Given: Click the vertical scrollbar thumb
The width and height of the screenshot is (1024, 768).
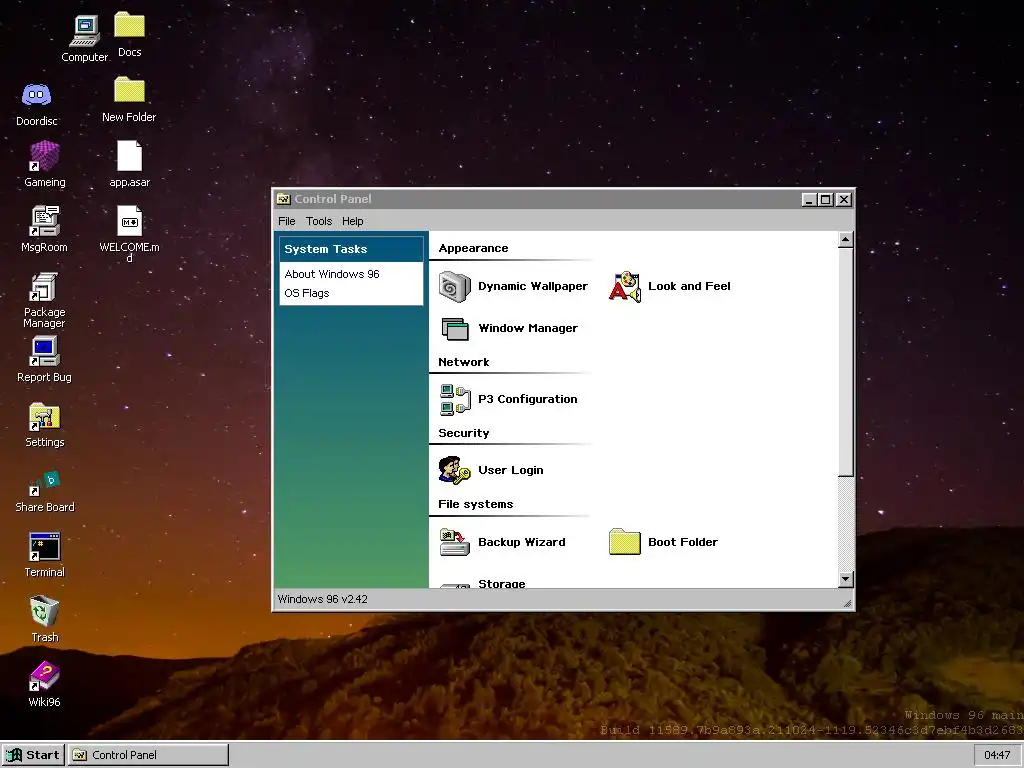Looking at the screenshot, I should click(x=845, y=362).
